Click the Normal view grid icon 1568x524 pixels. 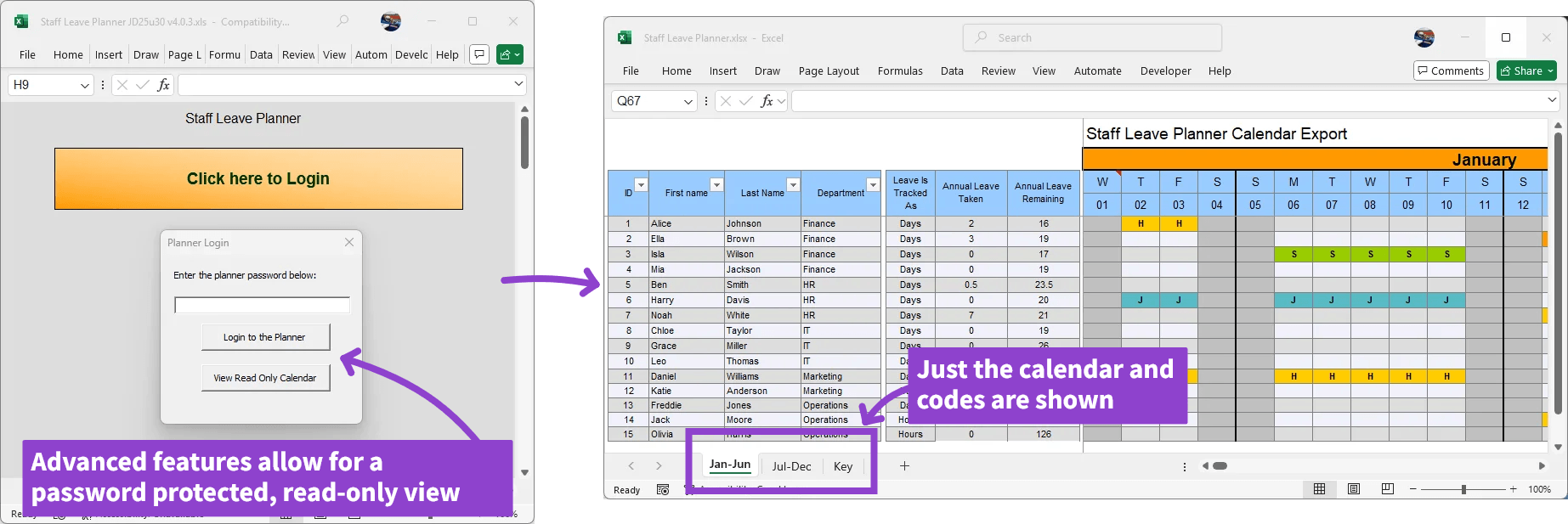coord(1319,489)
